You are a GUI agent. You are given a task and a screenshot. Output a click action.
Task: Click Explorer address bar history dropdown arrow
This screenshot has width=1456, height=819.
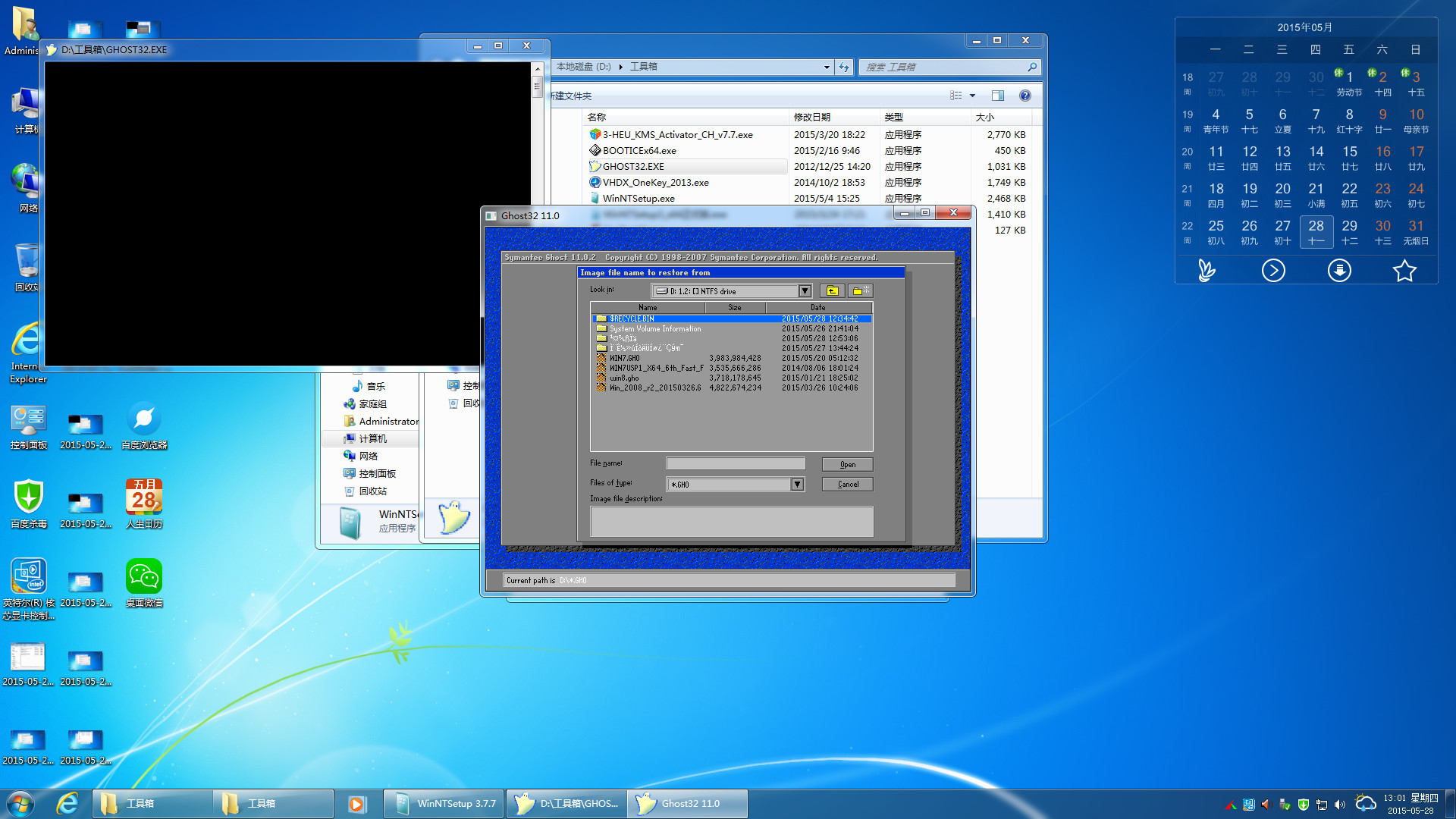pyautogui.click(x=827, y=67)
